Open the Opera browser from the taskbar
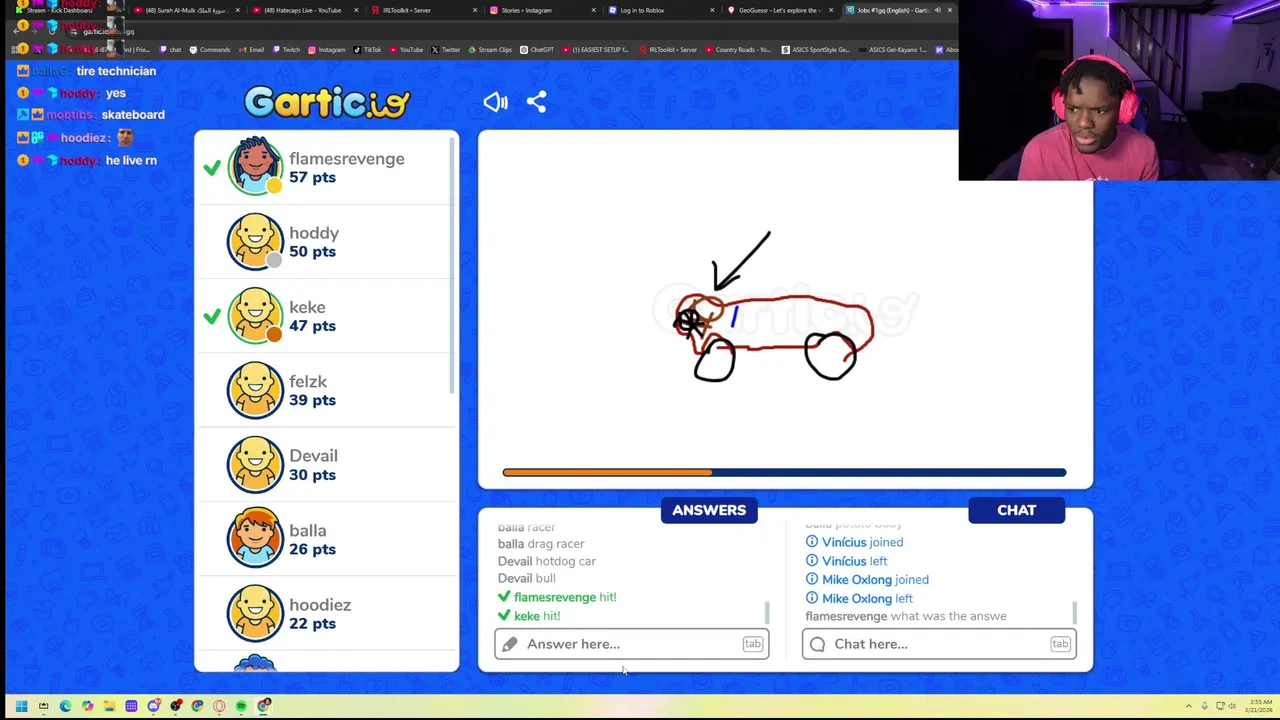 [219, 706]
